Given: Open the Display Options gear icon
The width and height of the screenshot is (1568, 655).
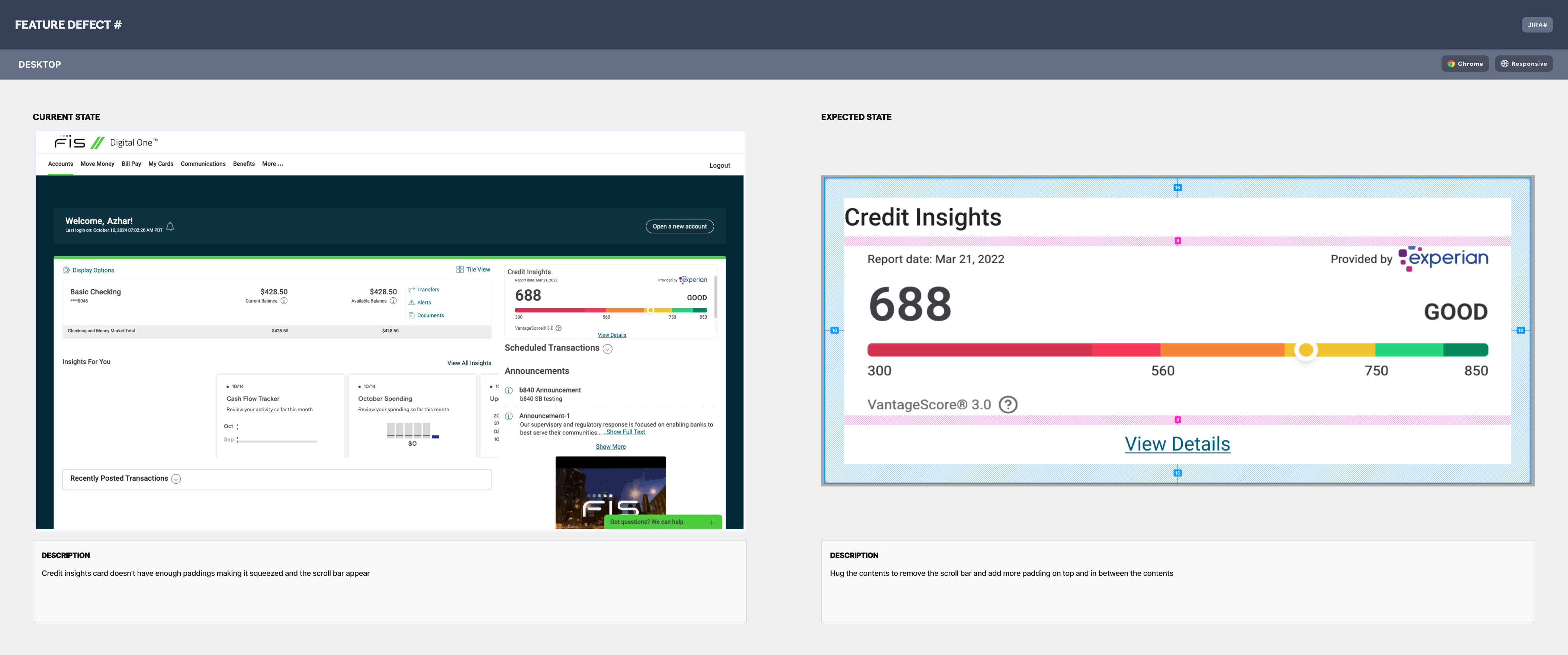Looking at the screenshot, I should point(66,270).
